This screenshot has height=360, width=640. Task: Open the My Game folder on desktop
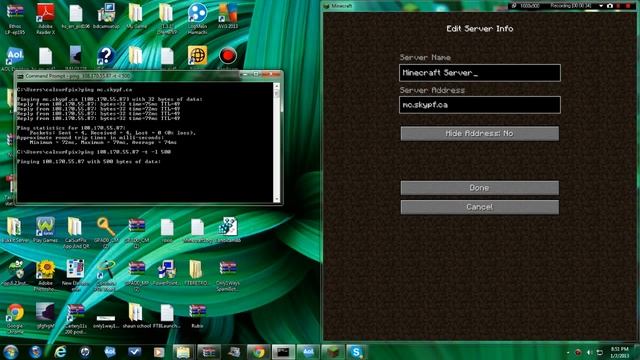coord(136,16)
